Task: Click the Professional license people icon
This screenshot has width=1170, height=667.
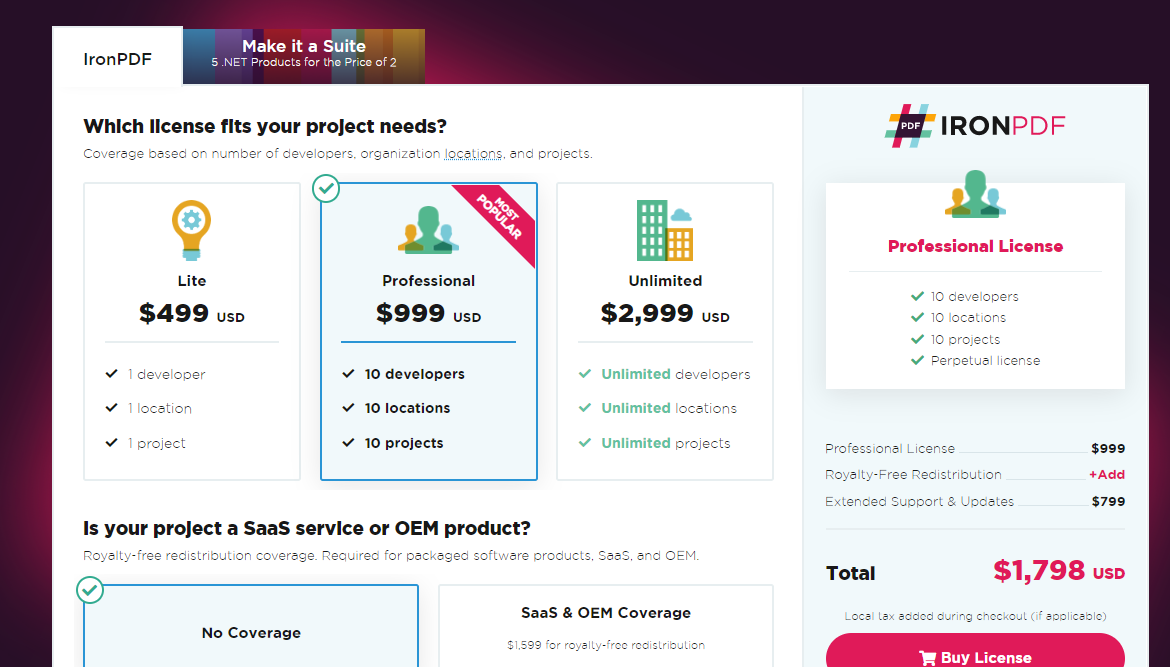Action: pyautogui.click(x=428, y=230)
